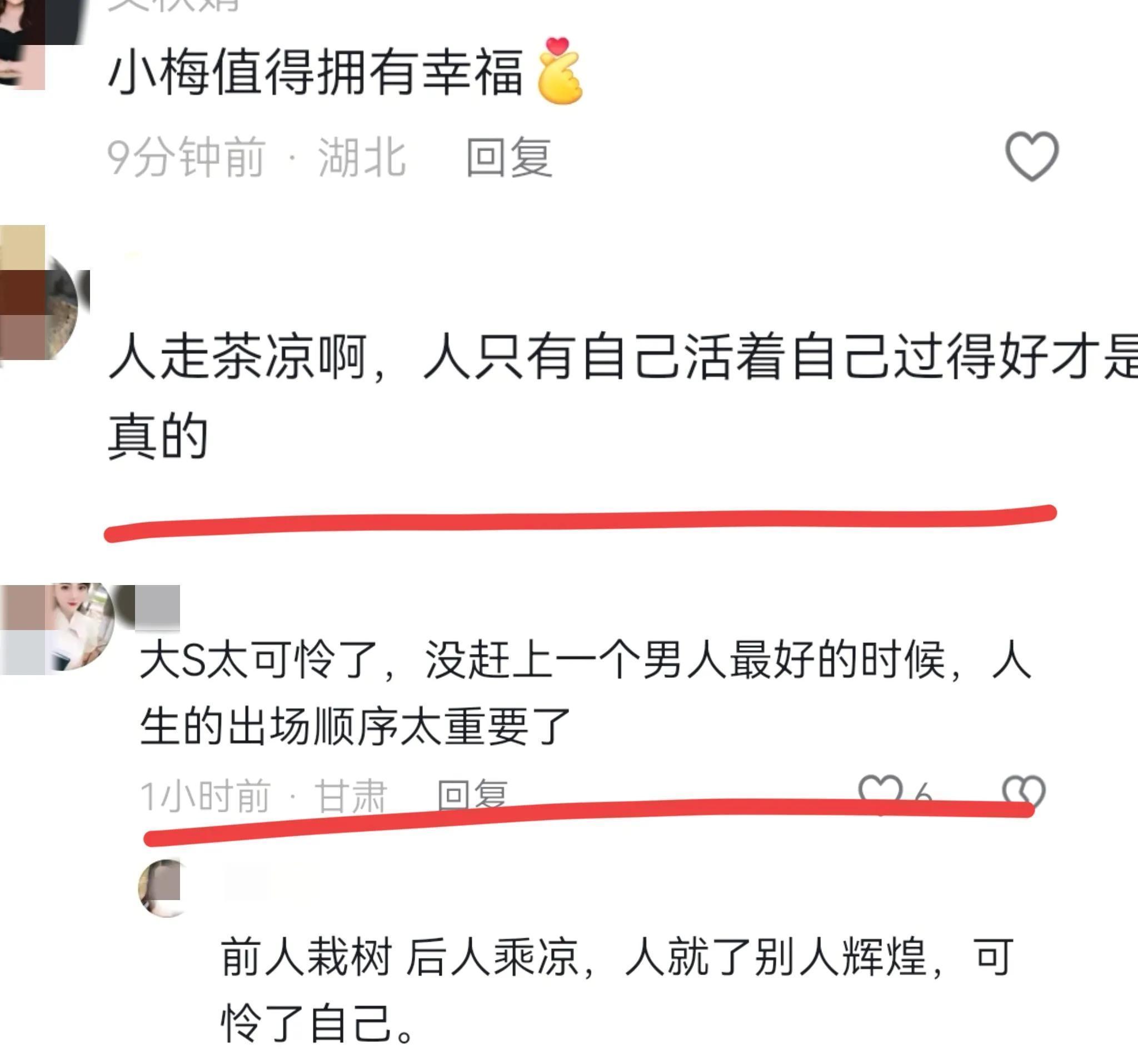This screenshot has width=1138, height=1064.
Task: Reply to the 9分钟前 湖北 comment
Action: tap(509, 157)
